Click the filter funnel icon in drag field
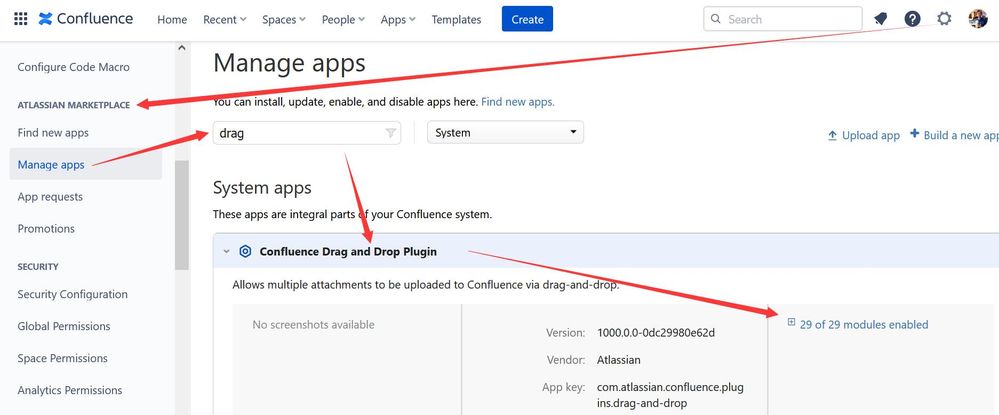This screenshot has height=415, width=999. [x=391, y=133]
